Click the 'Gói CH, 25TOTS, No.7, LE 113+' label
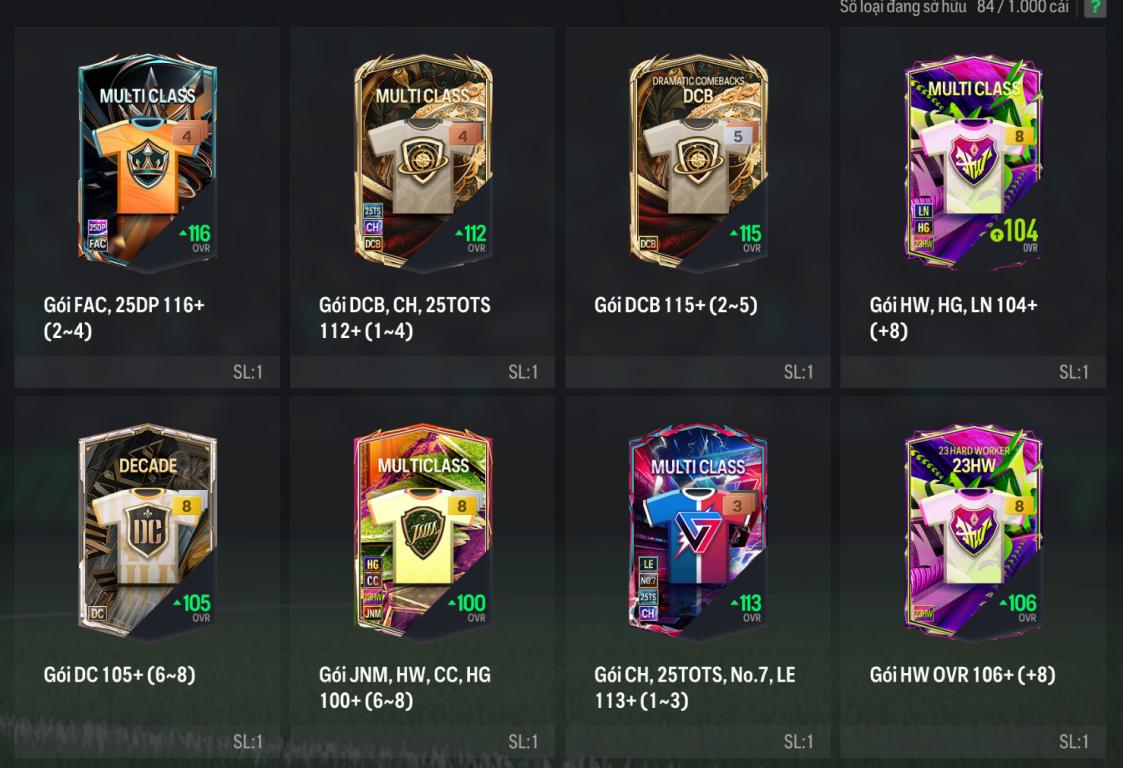Viewport: 1123px width, 768px height. click(x=695, y=687)
